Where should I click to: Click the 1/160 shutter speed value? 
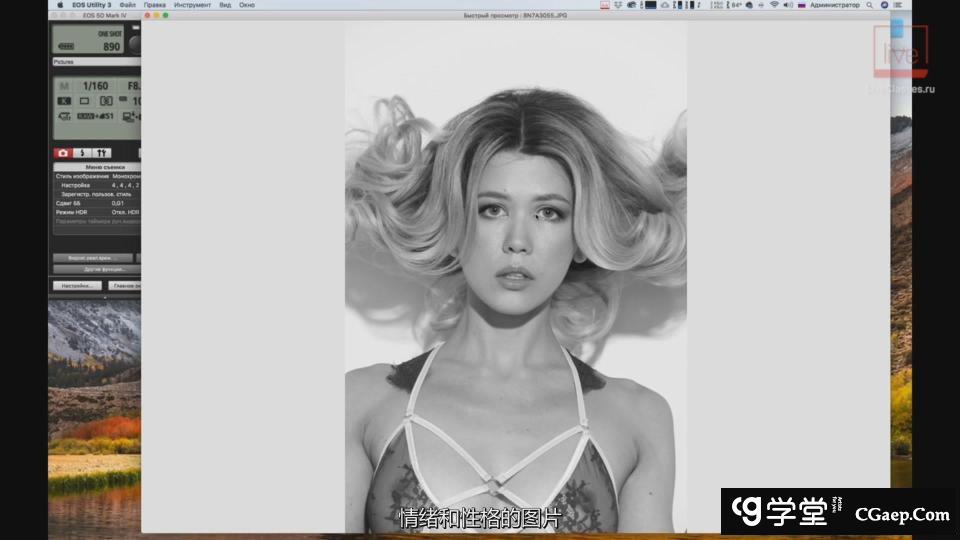pyautogui.click(x=96, y=86)
